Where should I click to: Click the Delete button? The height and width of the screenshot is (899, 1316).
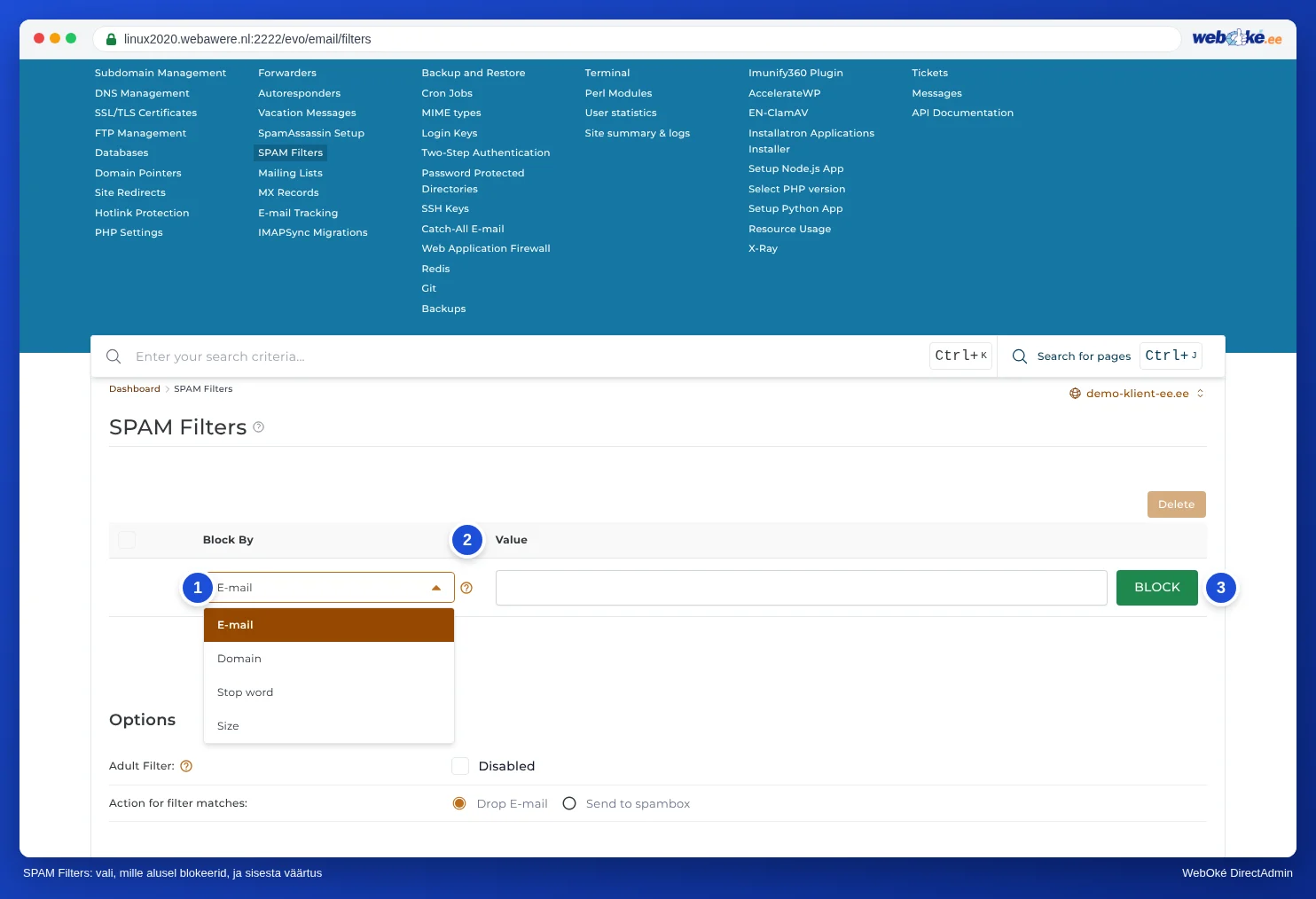1176,504
